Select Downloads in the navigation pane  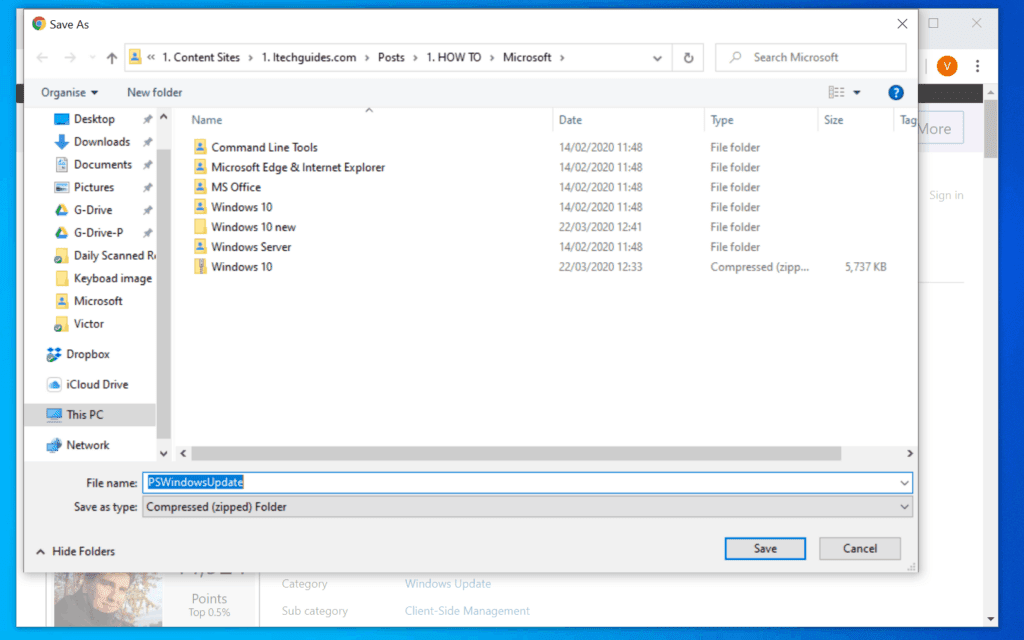tap(102, 142)
